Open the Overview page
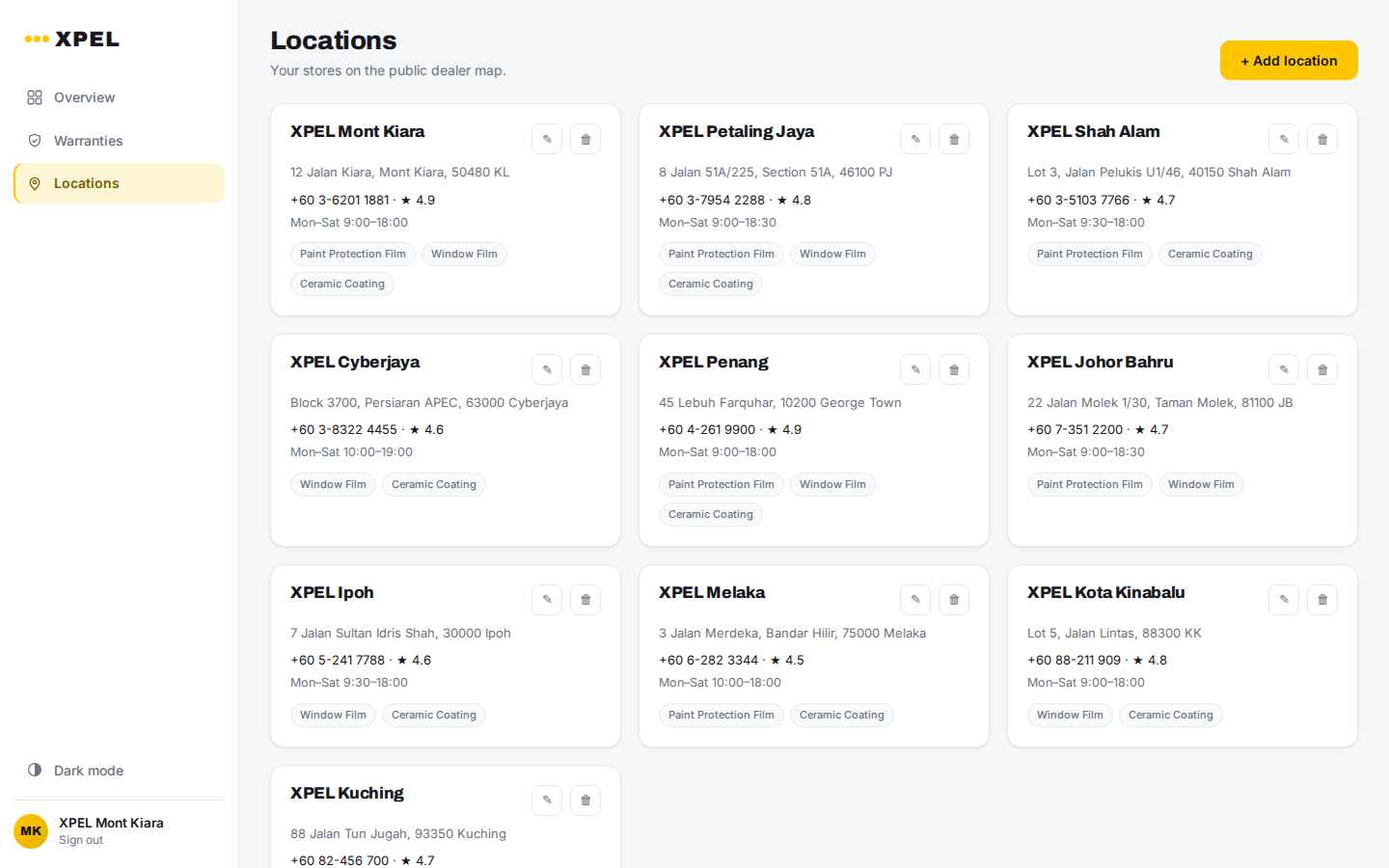This screenshot has height=868, width=1389. tap(119, 97)
